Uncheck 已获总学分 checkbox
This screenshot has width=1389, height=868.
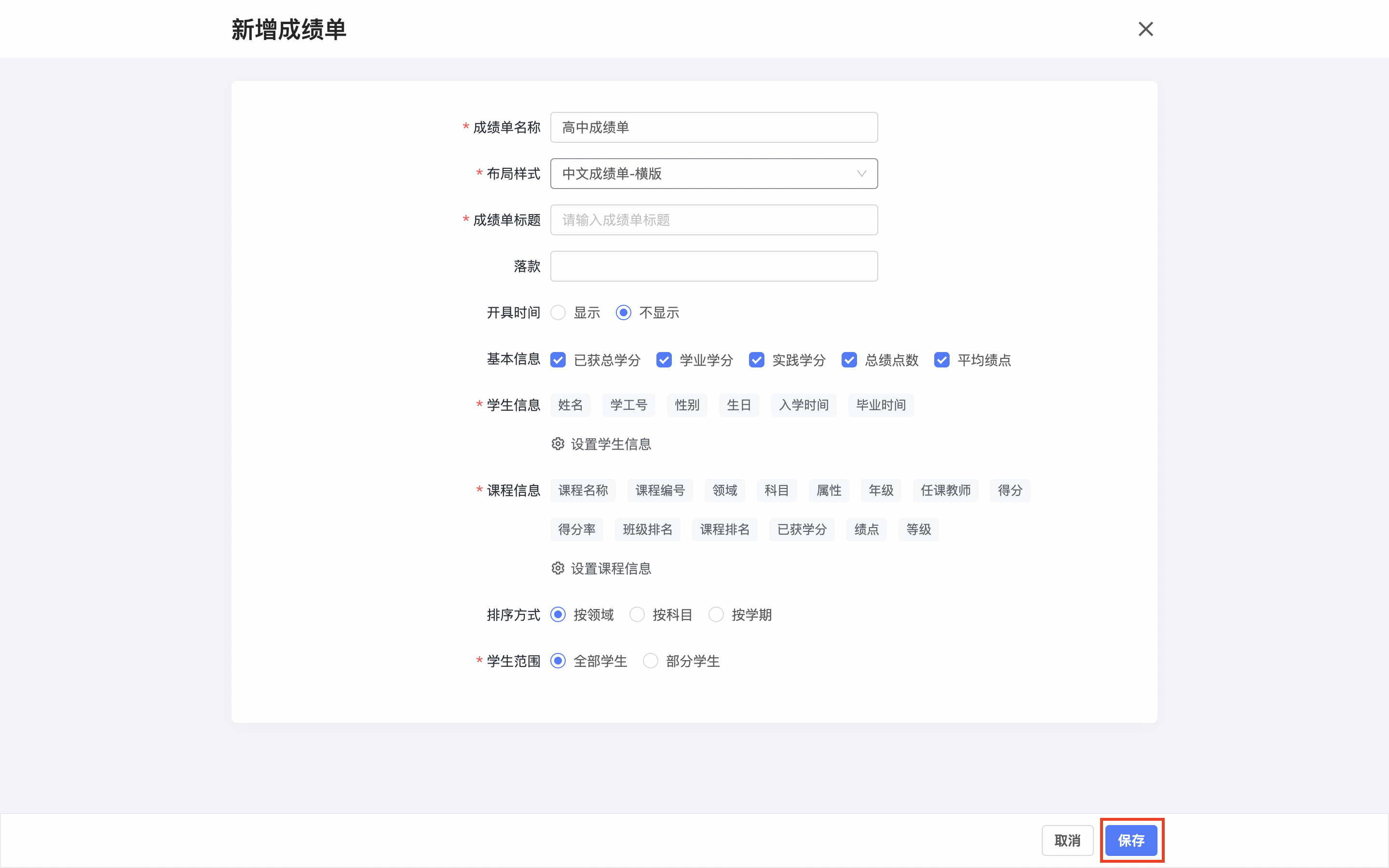(x=558, y=360)
